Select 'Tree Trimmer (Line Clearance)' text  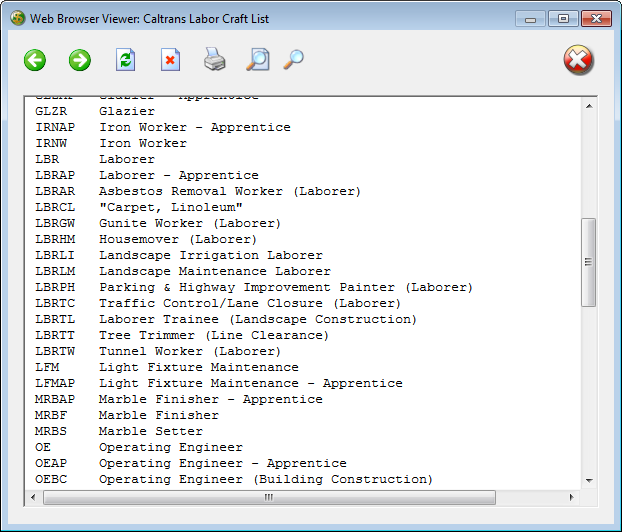pyautogui.click(x=214, y=335)
